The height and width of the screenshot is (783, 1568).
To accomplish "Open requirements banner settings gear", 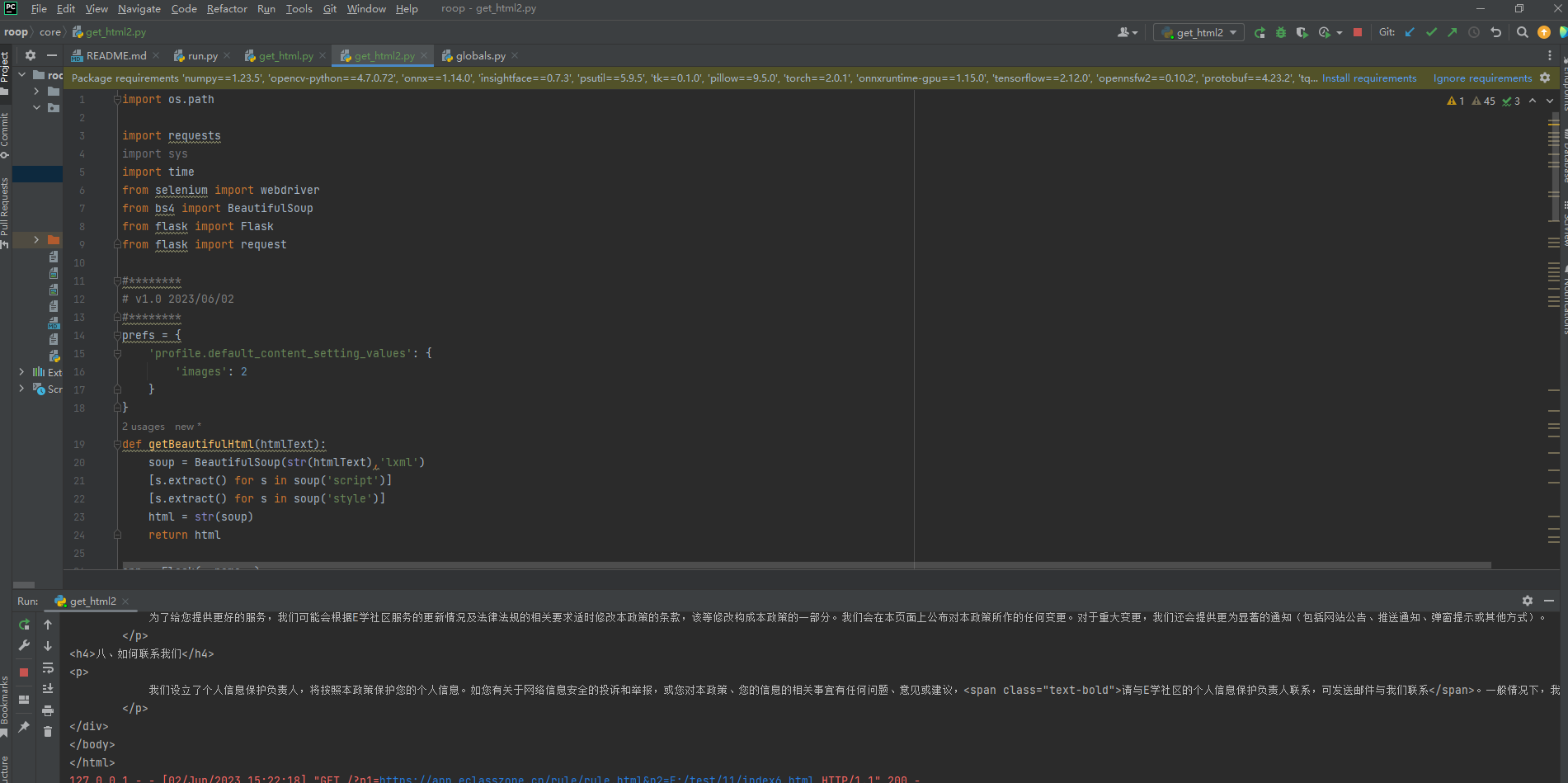I will click(1545, 78).
